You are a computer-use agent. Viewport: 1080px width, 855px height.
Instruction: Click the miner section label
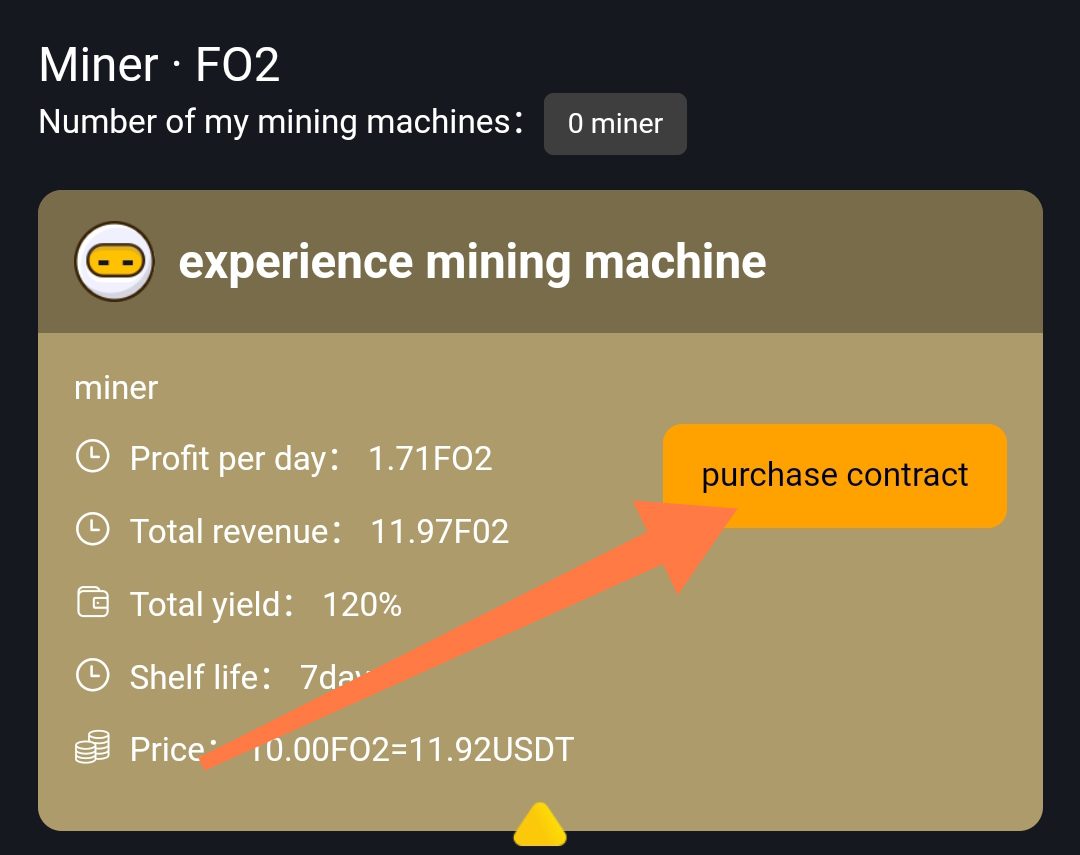tap(116, 388)
